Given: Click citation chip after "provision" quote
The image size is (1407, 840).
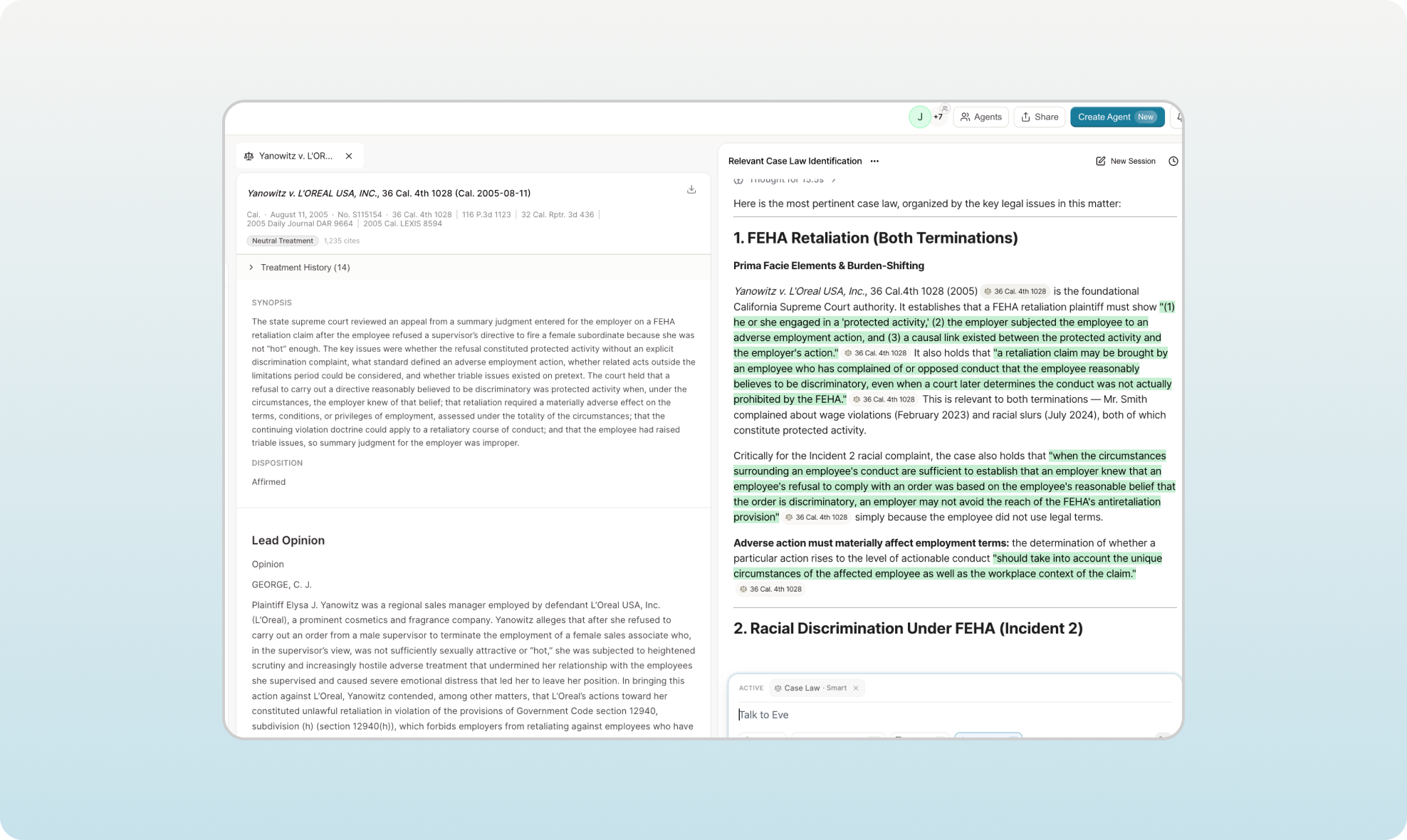Looking at the screenshot, I should point(816,518).
